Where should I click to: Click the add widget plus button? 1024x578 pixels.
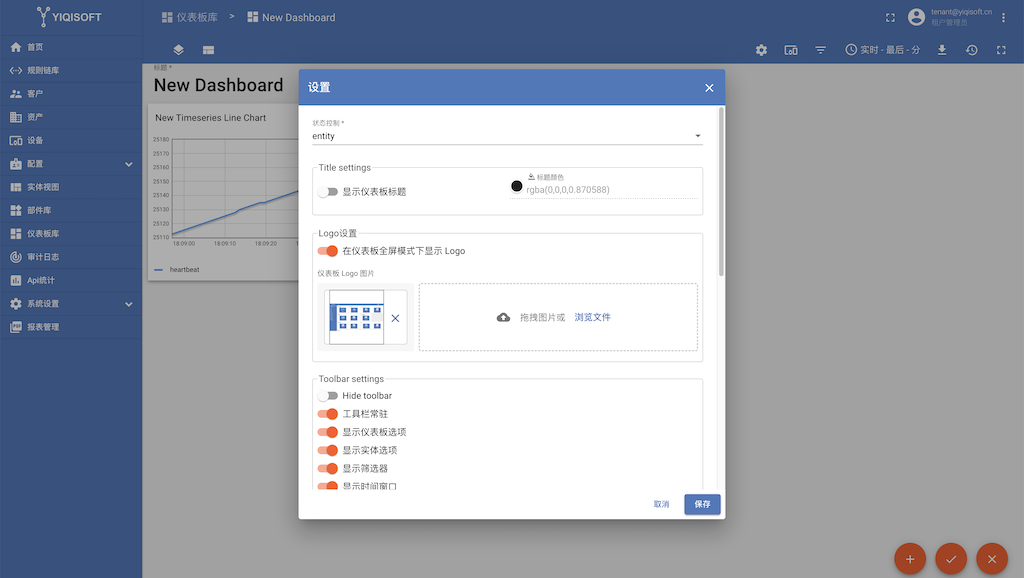(910, 559)
